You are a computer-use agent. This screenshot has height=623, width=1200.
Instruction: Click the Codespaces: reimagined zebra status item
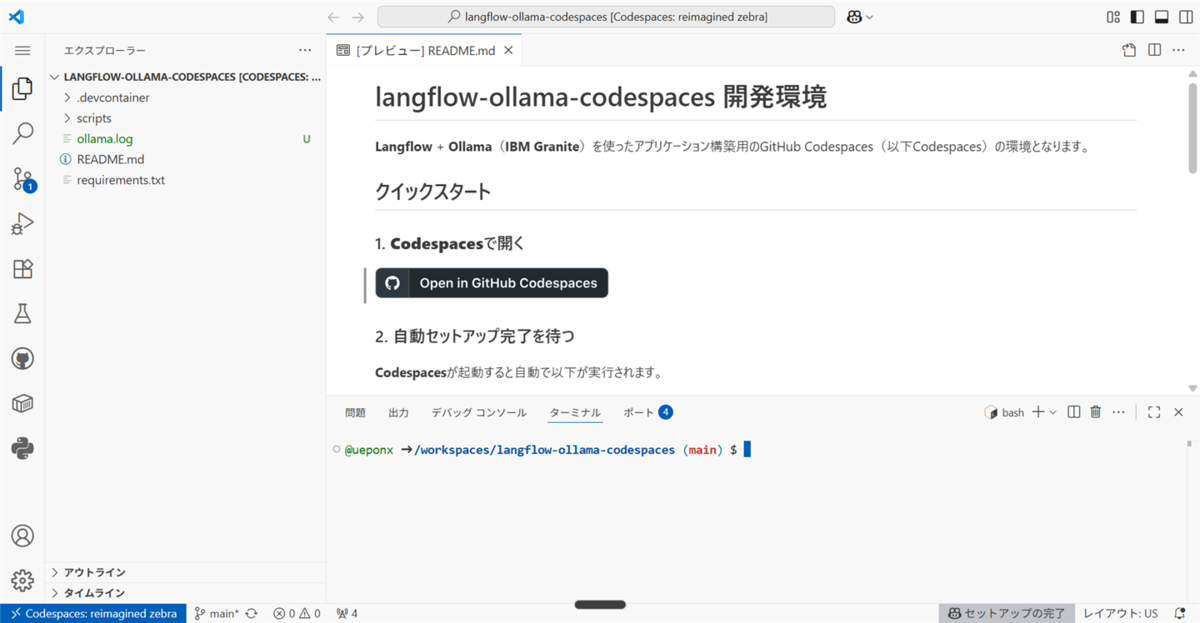pyautogui.click(x=93, y=613)
